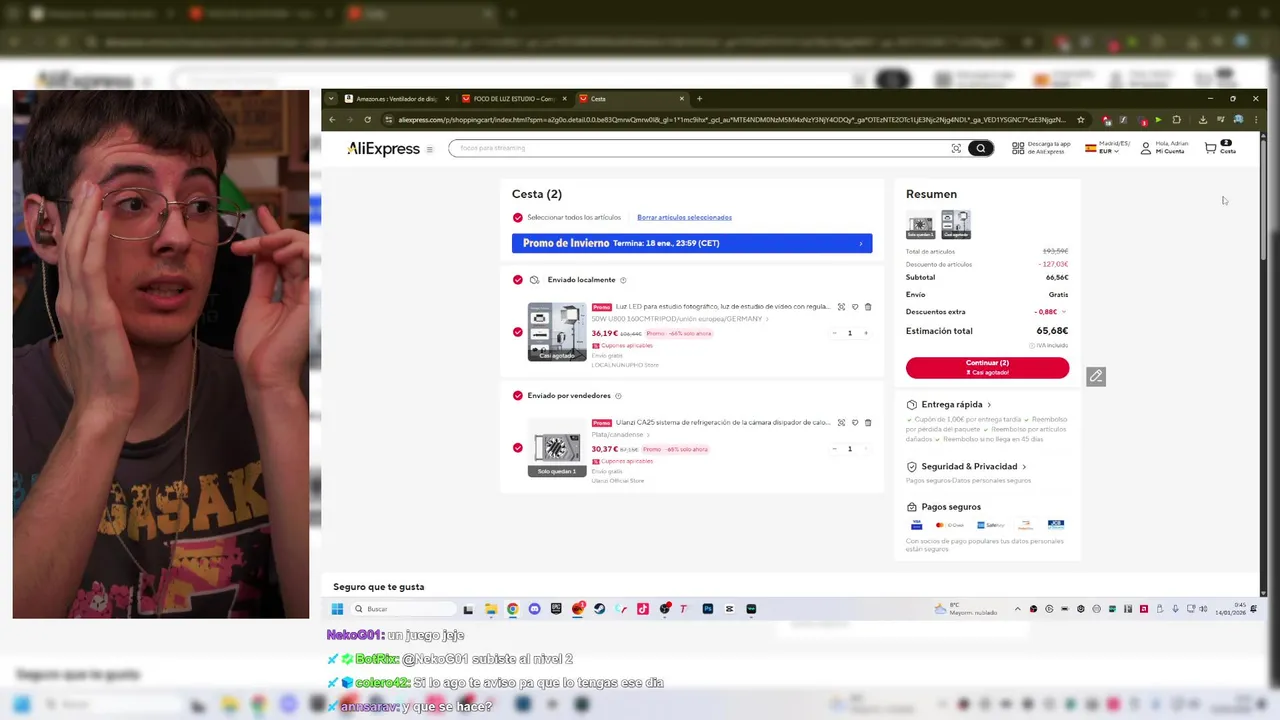Open a new browser tab
Image resolution: width=1280 pixels, height=720 pixels.
click(699, 99)
